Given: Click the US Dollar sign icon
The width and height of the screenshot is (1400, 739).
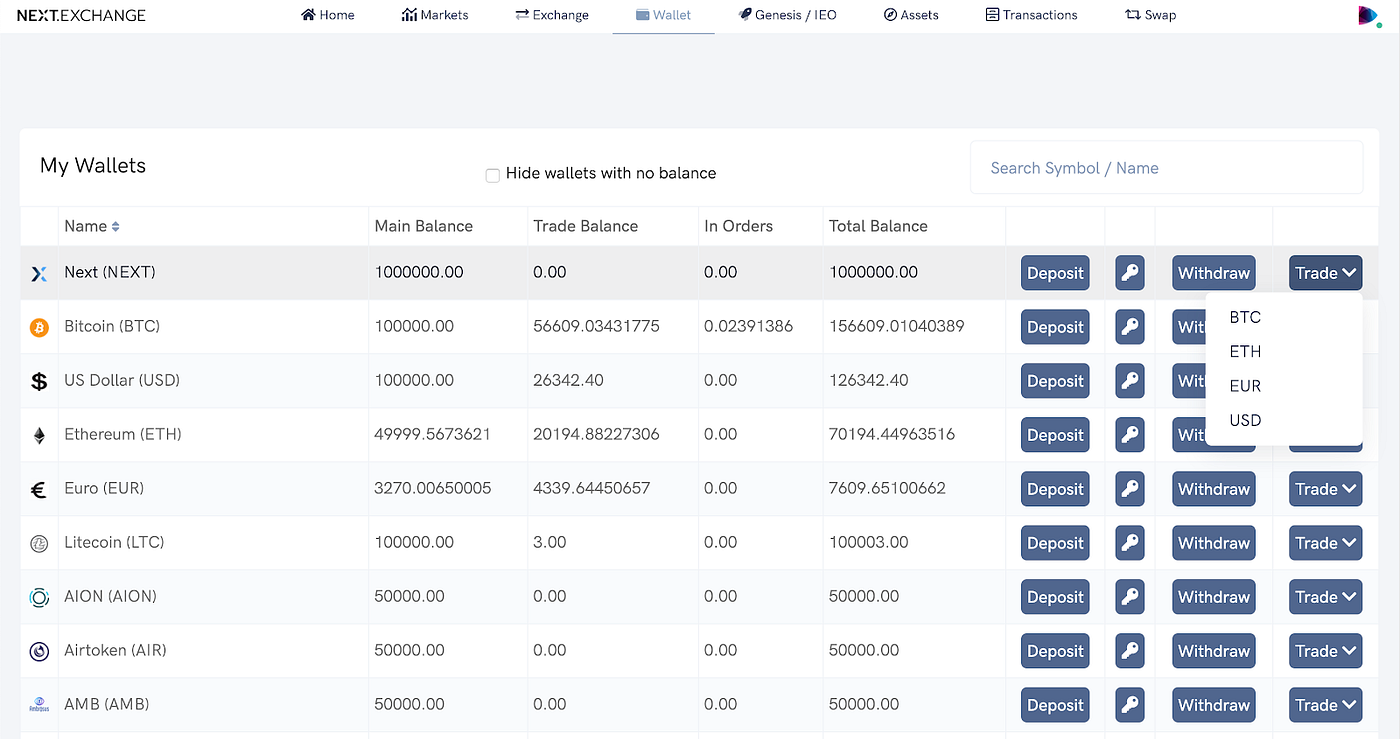Looking at the screenshot, I should coord(39,381).
